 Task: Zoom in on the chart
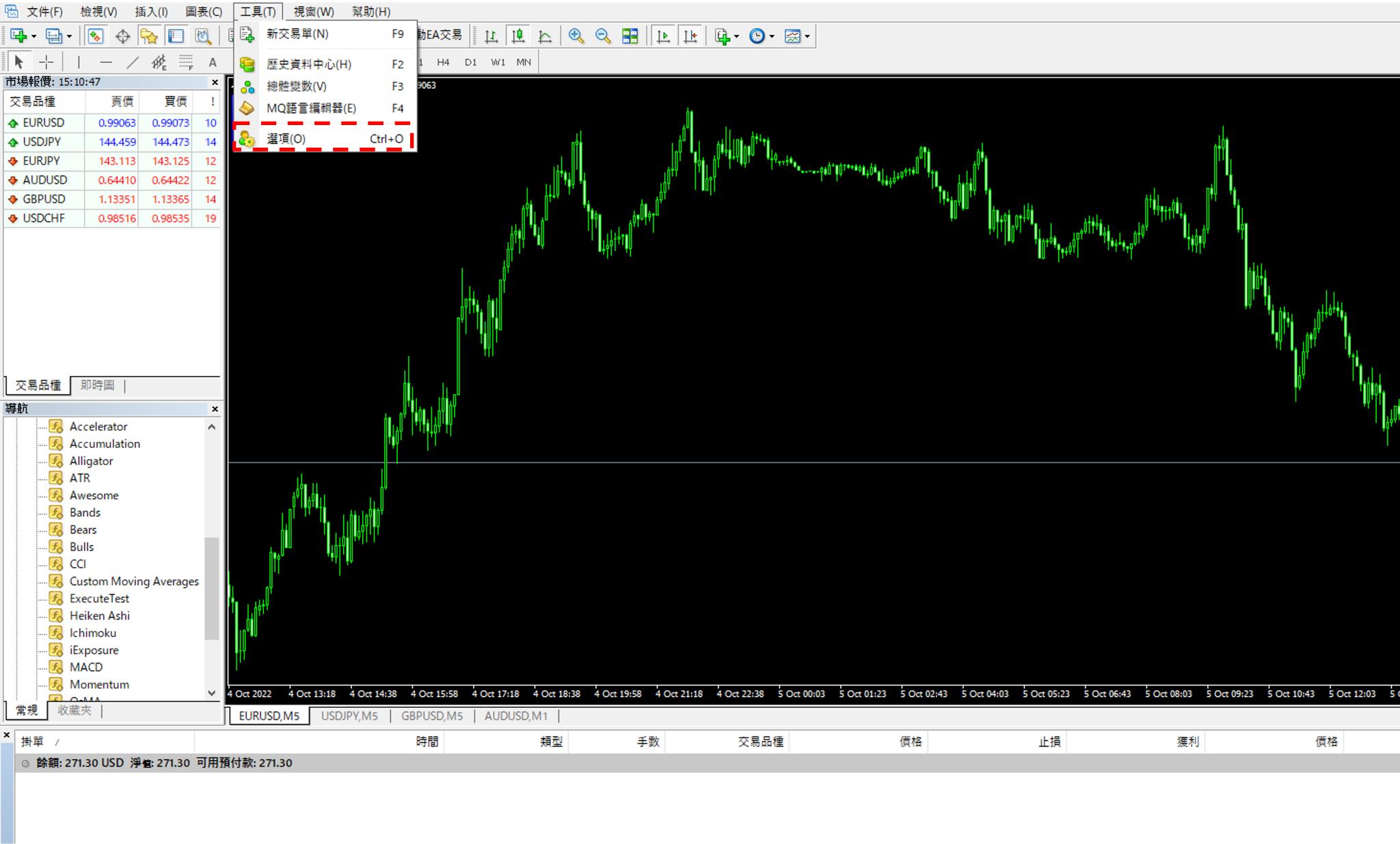(576, 36)
